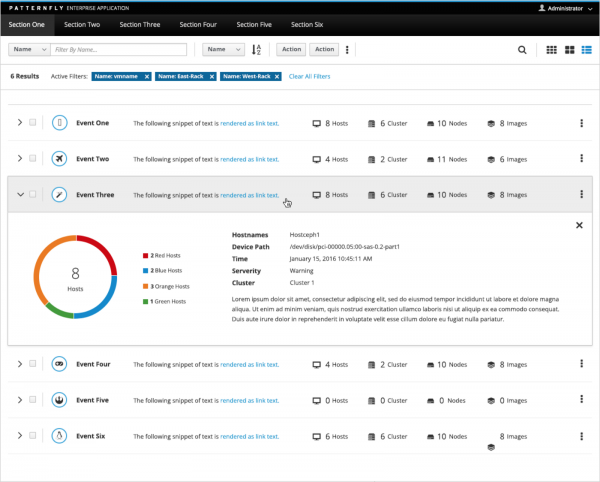The width and height of the screenshot is (600, 482).
Task: Open the Section Three tab
Action: pos(138,23)
